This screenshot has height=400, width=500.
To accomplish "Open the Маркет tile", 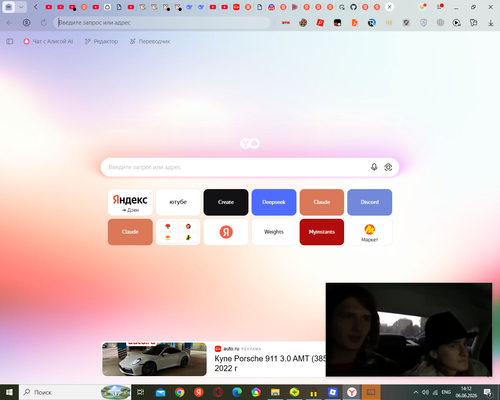I will (x=370, y=232).
